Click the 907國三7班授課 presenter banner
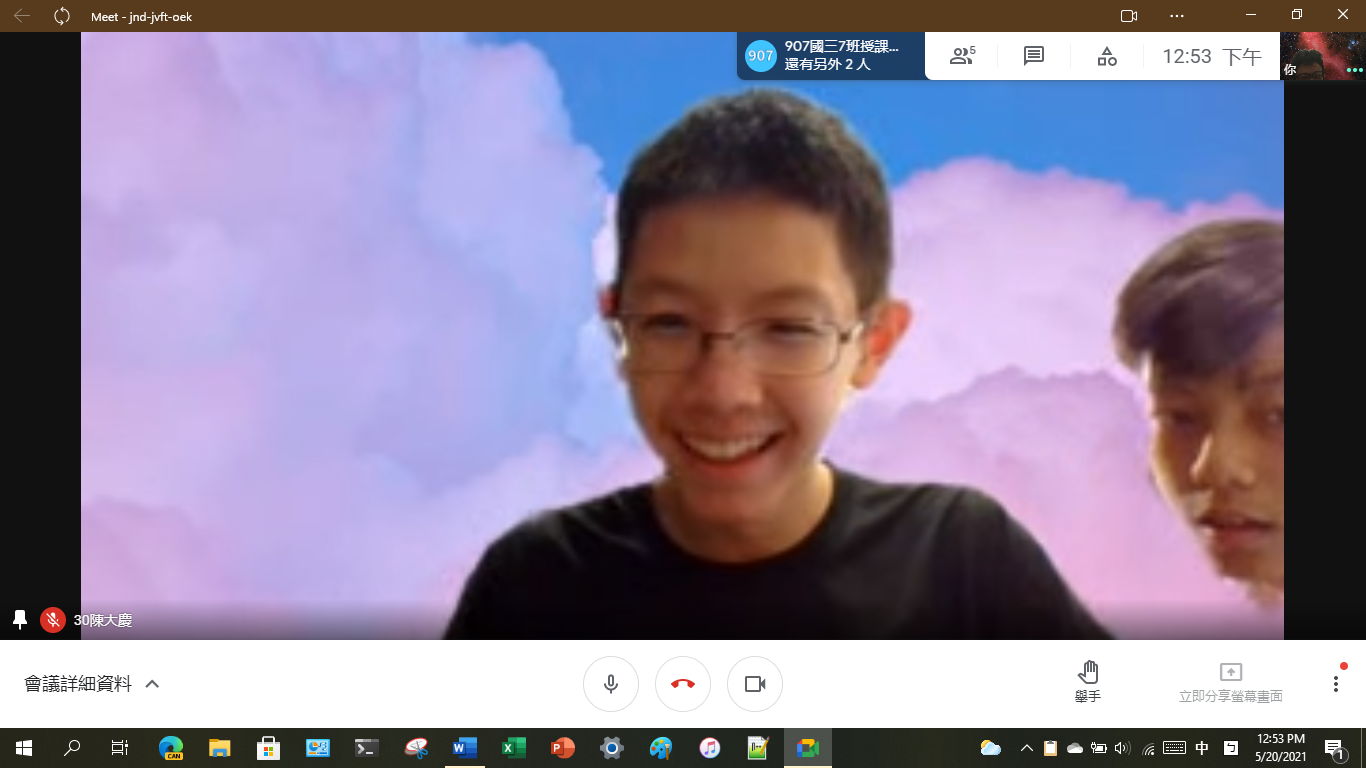Image resolution: width=1366 pixels, height=768 pixels. coord(831,55)
